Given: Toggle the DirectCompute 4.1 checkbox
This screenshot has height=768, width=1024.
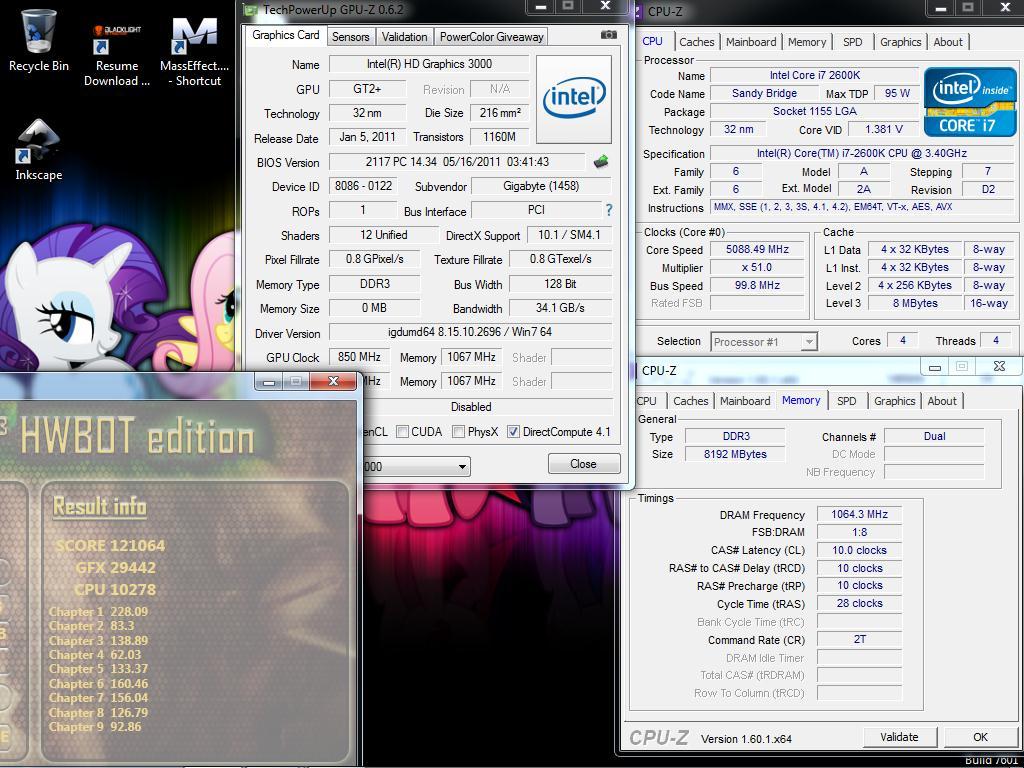Looking at the screenshot, I should 513,432.
